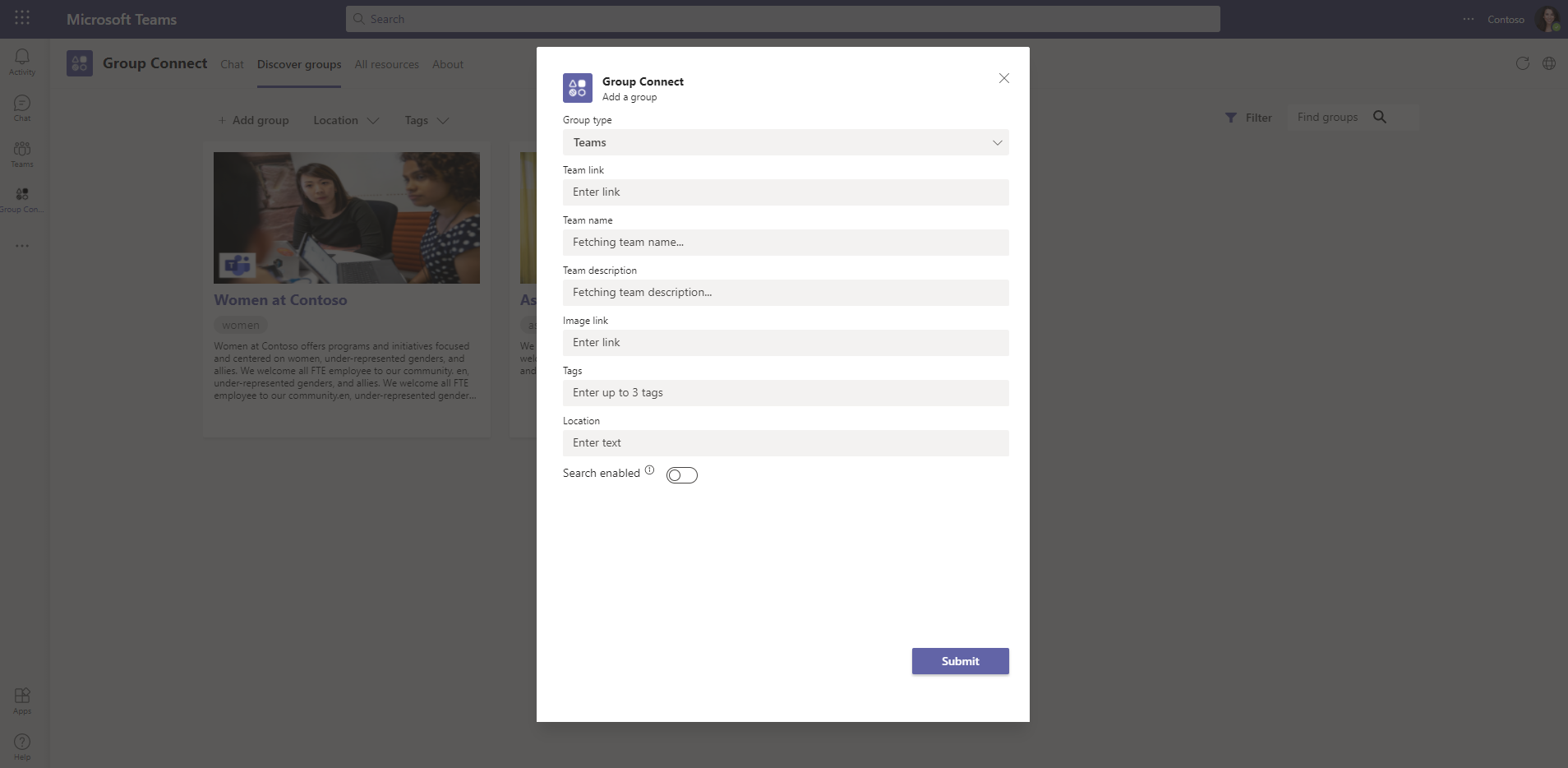The height and width of the screenshot is (768, 1568).
Task: Click the Contoso organization label
Action: point(1506,20)
